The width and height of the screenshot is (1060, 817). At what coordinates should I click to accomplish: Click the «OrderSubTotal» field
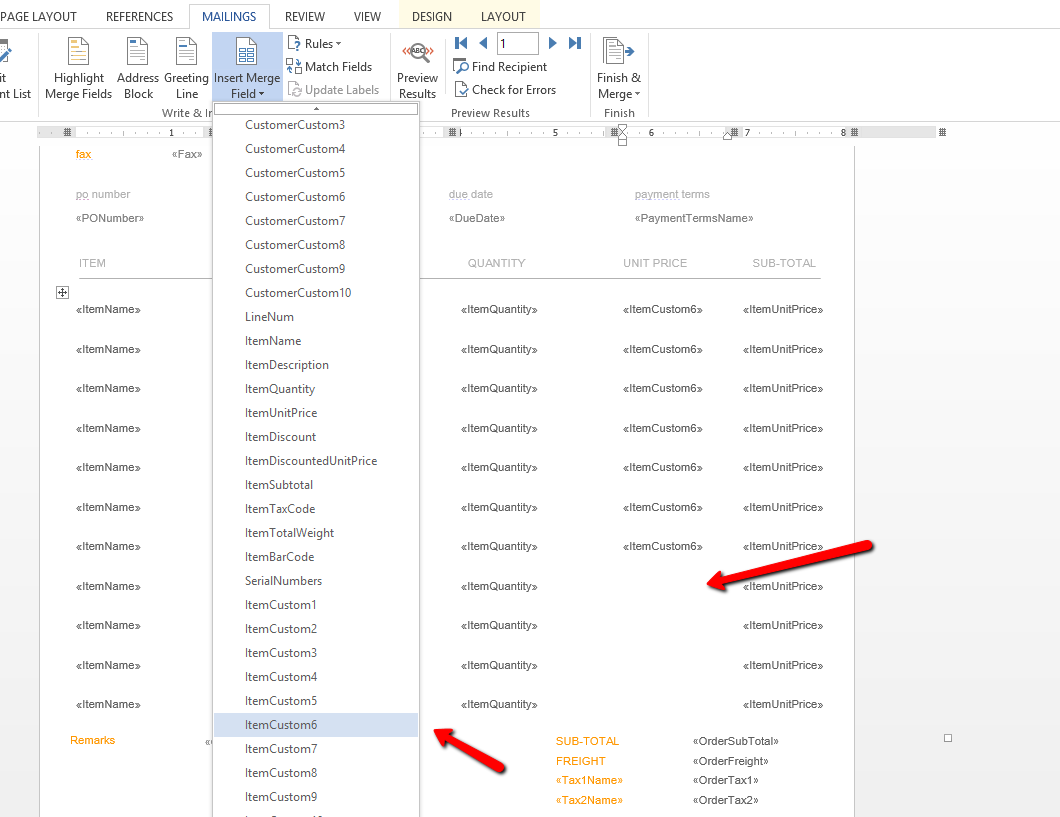click(736, 741)
